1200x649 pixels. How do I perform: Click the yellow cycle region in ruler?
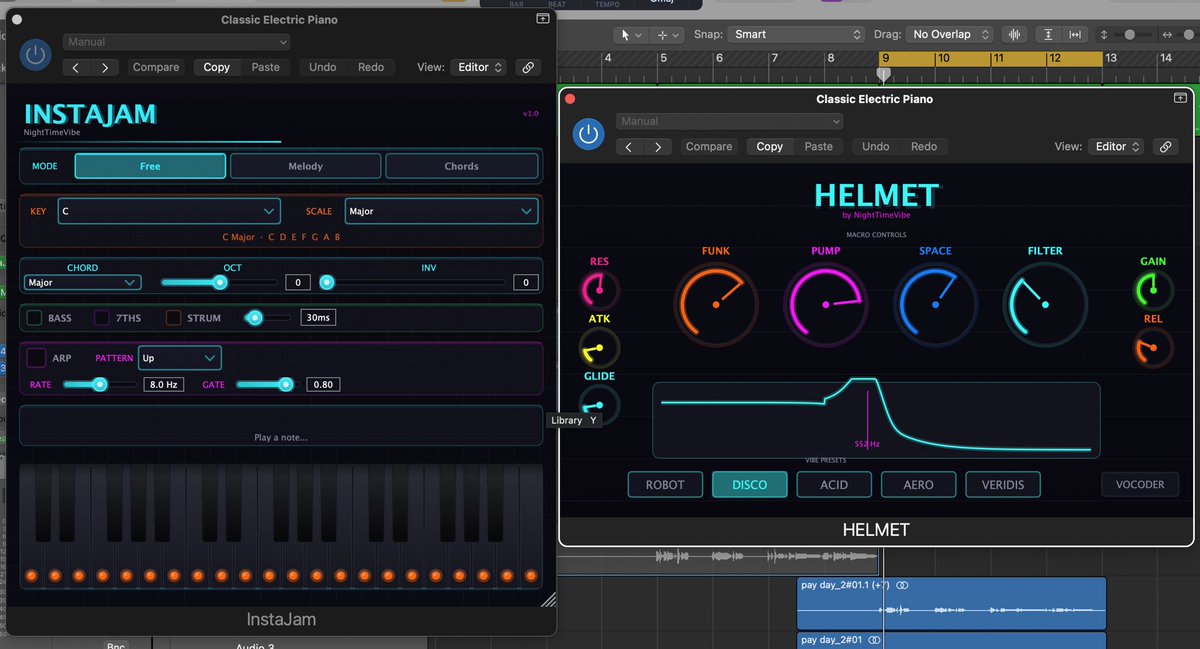(993, 58)
